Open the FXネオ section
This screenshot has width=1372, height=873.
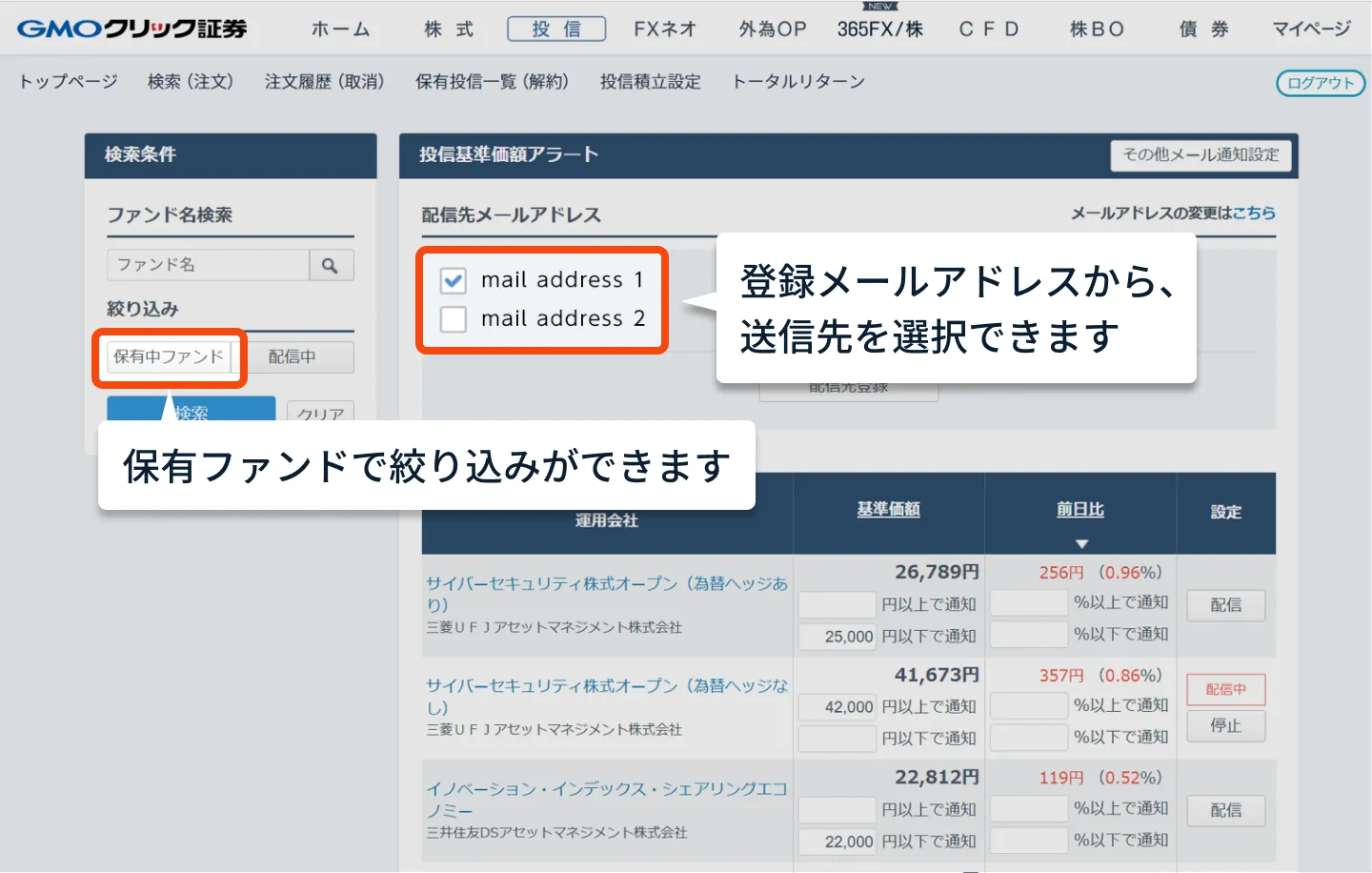[664, 29]
